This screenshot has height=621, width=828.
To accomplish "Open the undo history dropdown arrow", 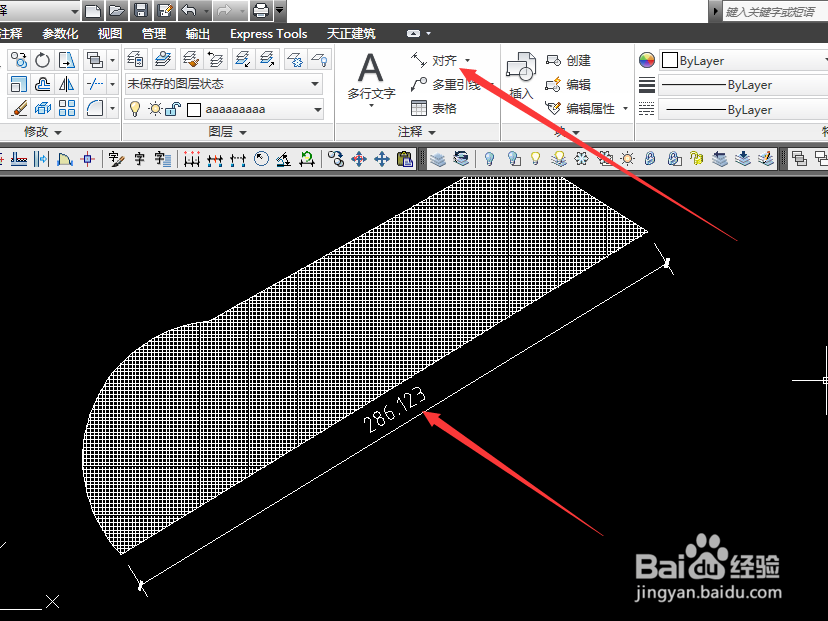I will [x=205, y=10].
